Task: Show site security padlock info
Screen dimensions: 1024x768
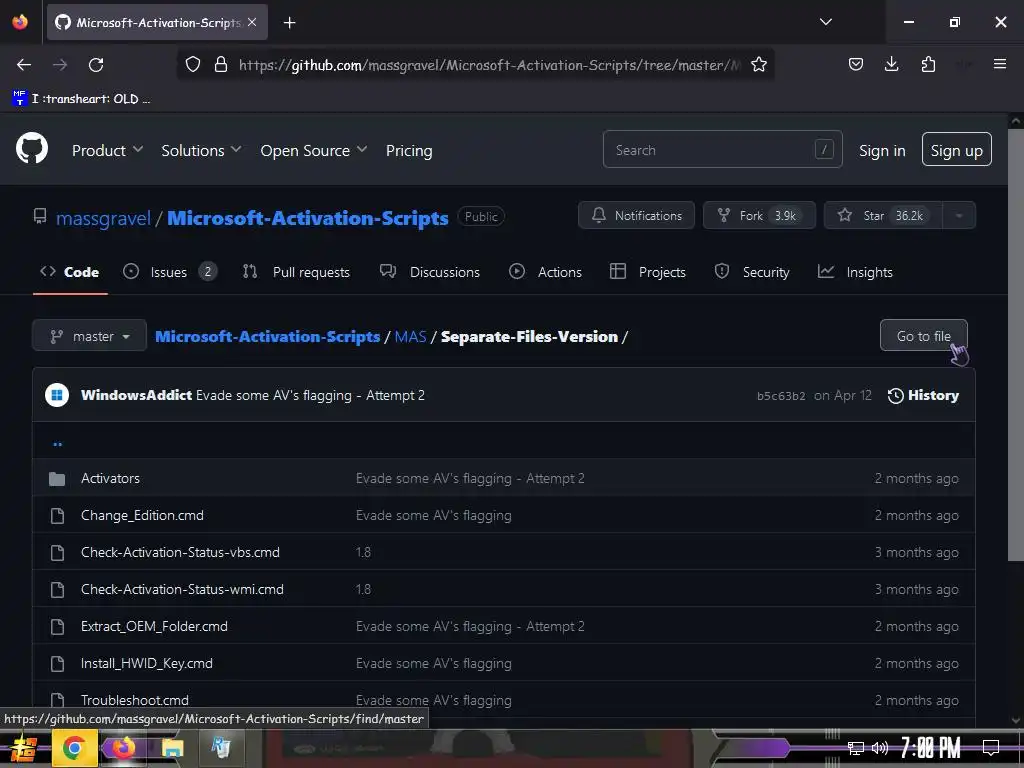Action: click(221, 65)
